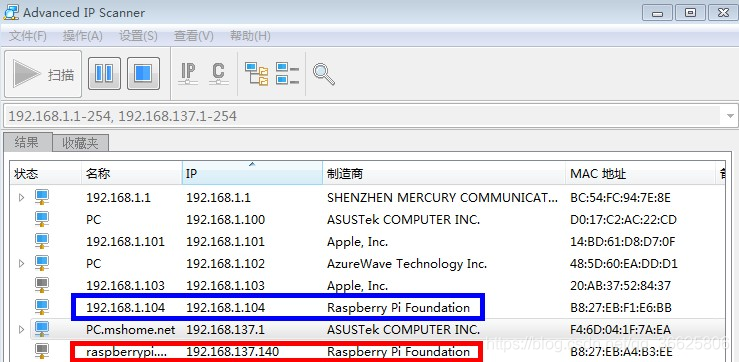Click computer icon of 192.168.1.104 row
Screen dimensions: 739x362
42,307
